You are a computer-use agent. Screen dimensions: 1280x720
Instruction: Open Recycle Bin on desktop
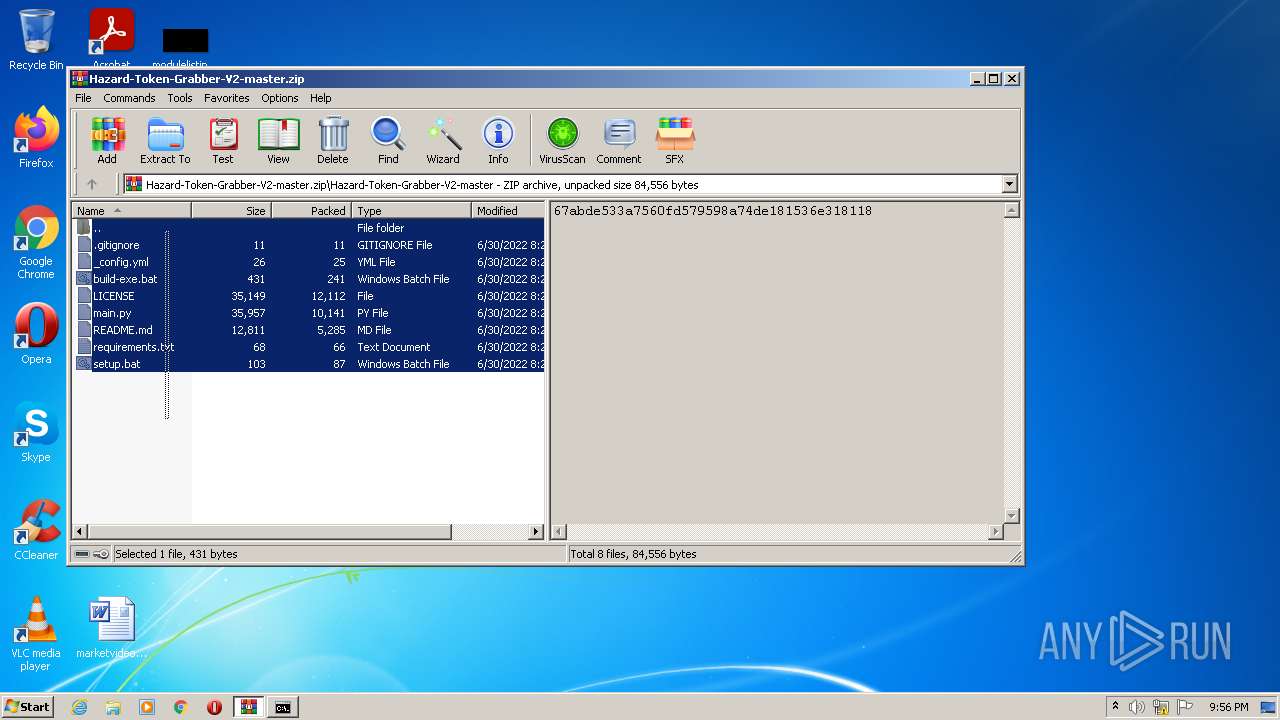(x=36, y=40)
